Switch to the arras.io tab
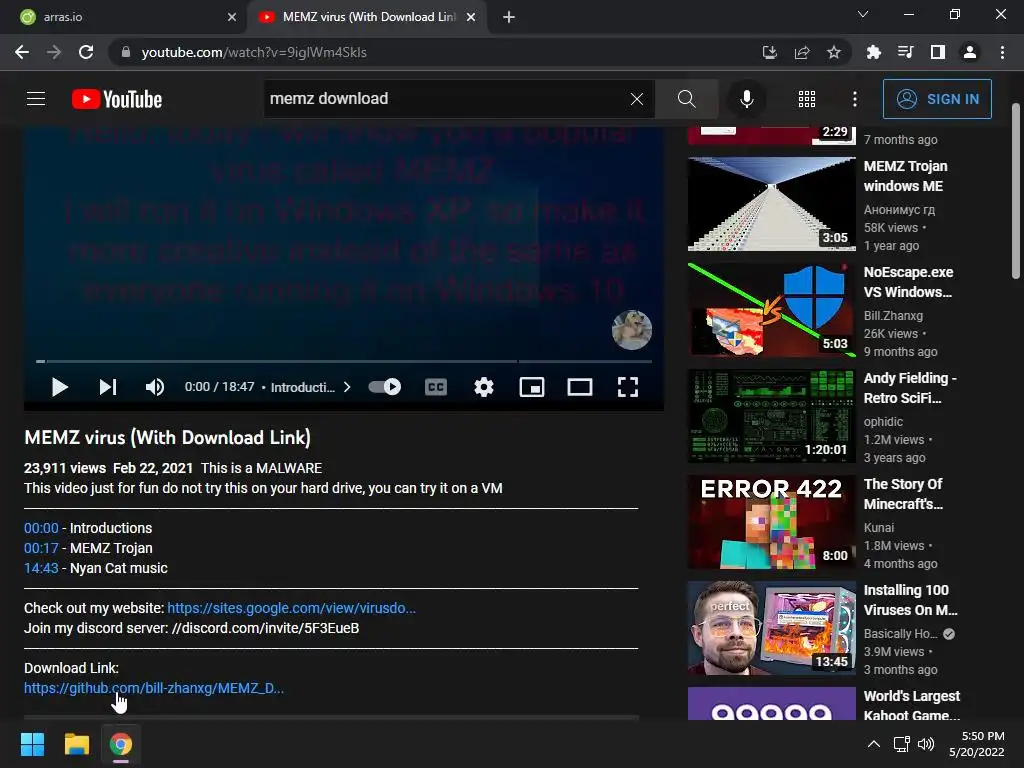 pos(122,17)
